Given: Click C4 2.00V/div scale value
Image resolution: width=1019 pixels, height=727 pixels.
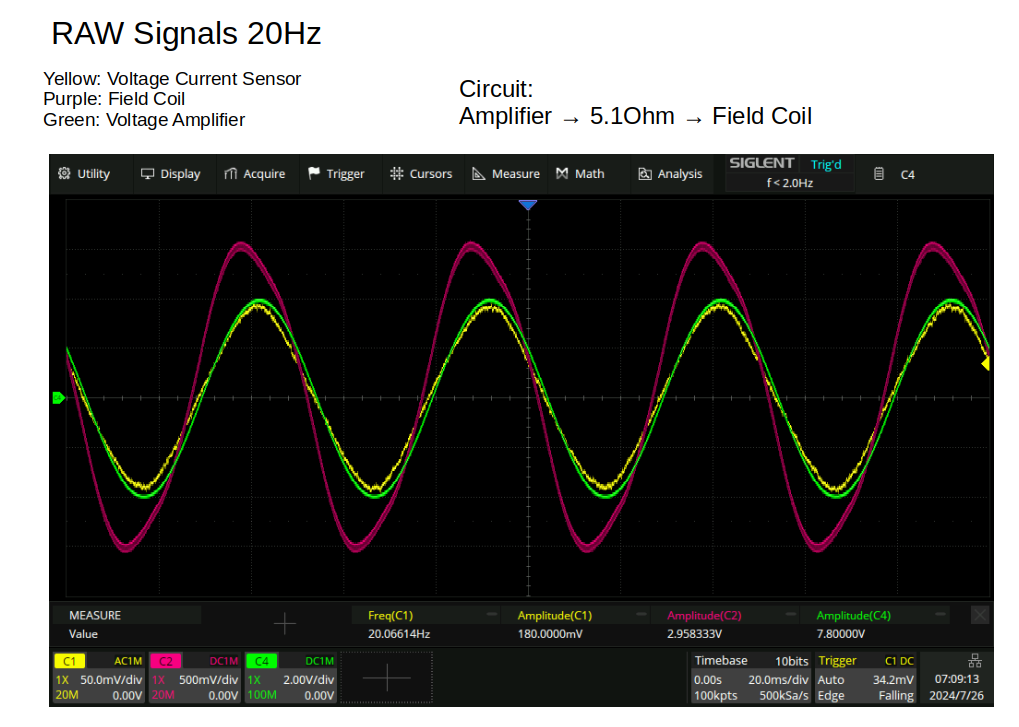Looking at the screenshot, I should pos(309,680).
